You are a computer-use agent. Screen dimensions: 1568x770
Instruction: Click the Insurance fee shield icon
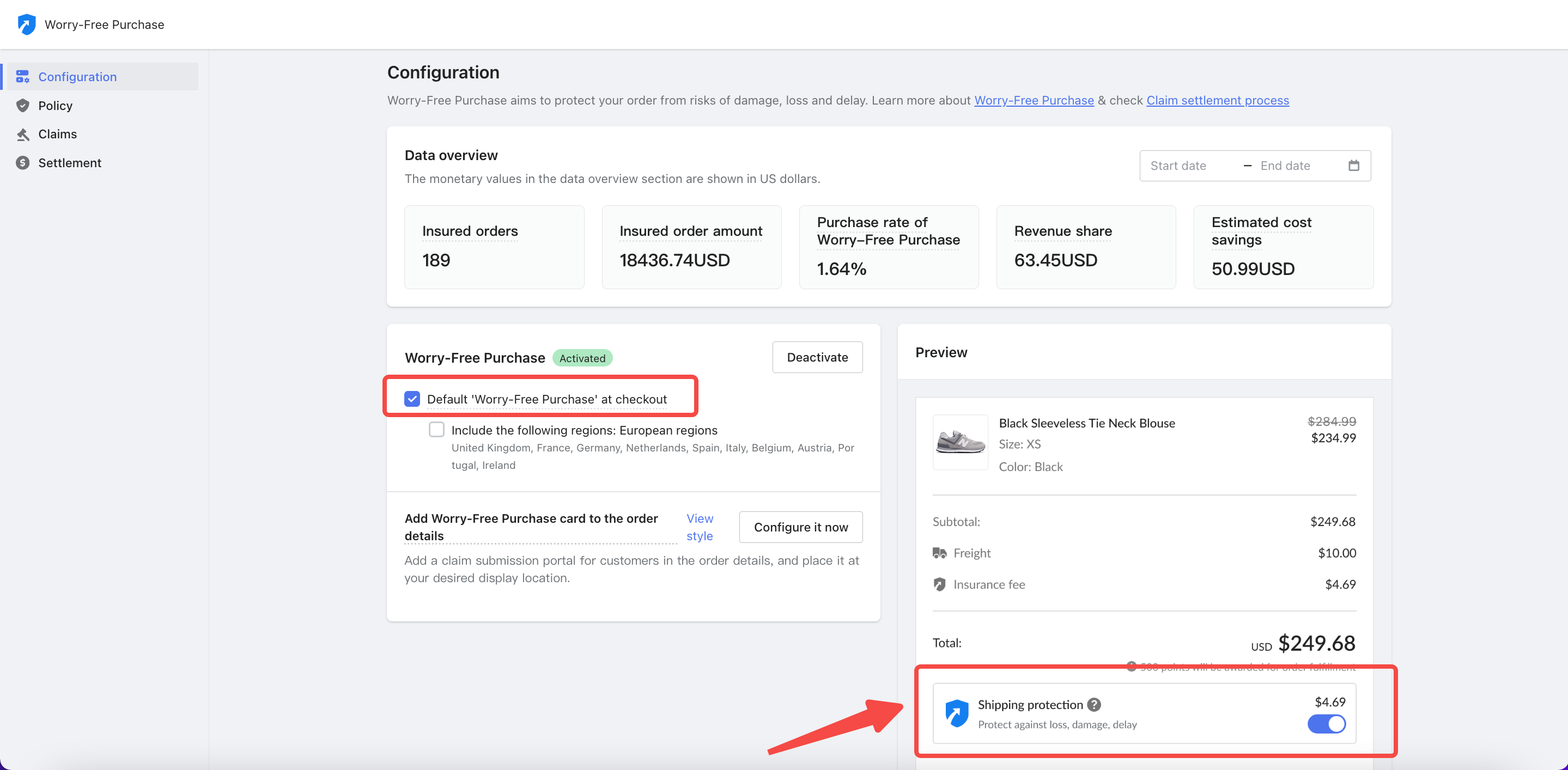click(x=939, y=584)
